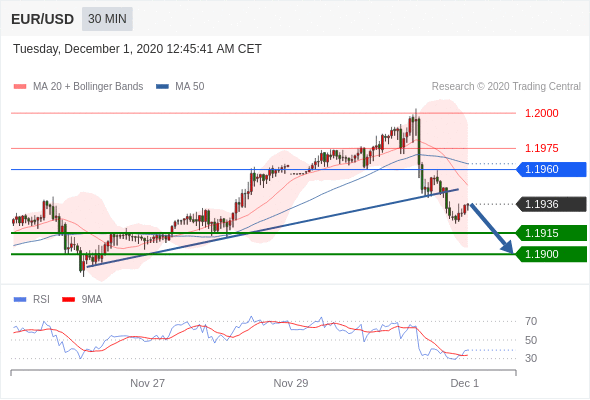This screenshot has height=400, width=590.
Task: Click the pink MA 20 legend swatch
Action: point(20,87)
